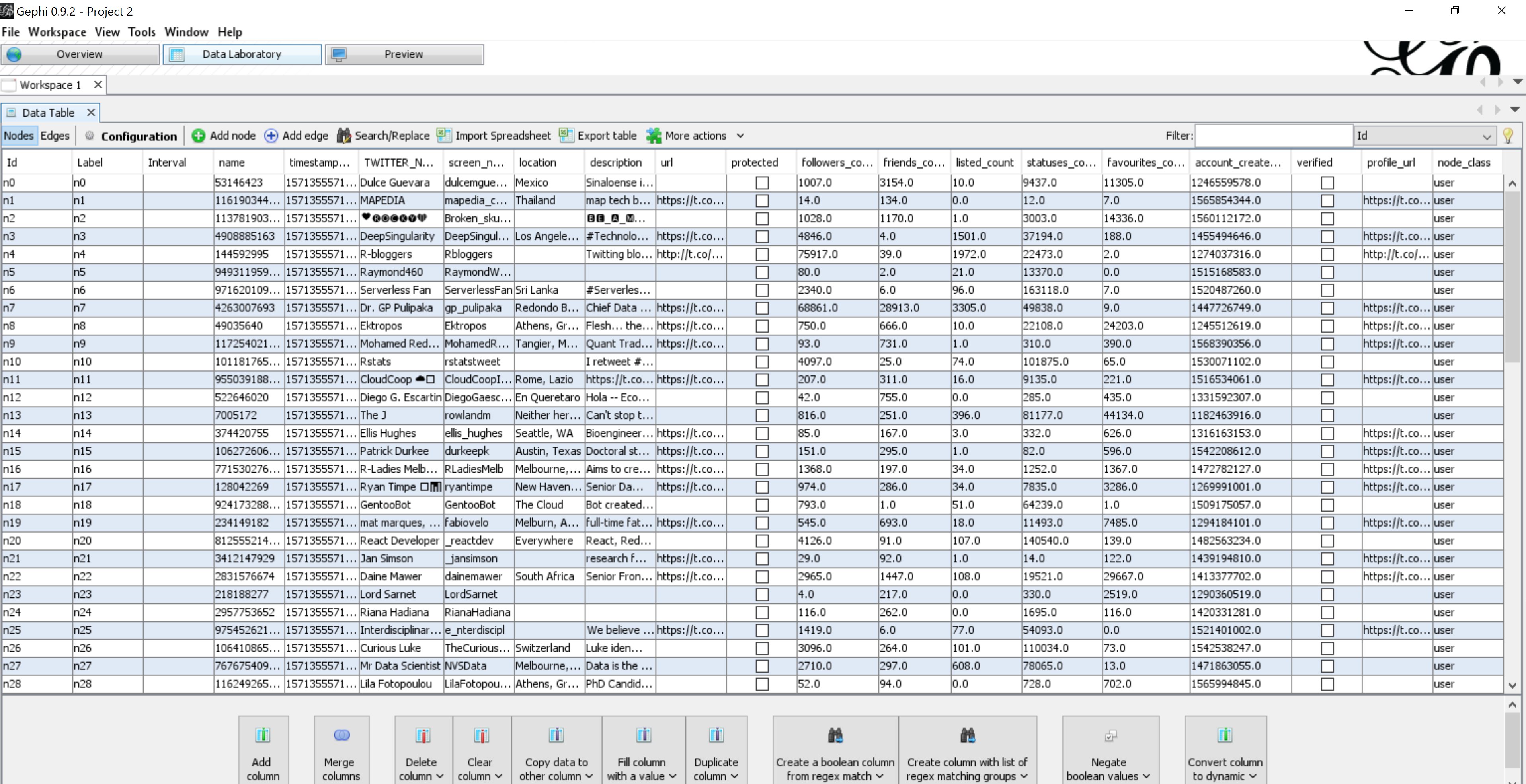This screenshot has width=1526, height=784.
Task: Toggle protected checkbox for row n0
Action: point(762,183)
